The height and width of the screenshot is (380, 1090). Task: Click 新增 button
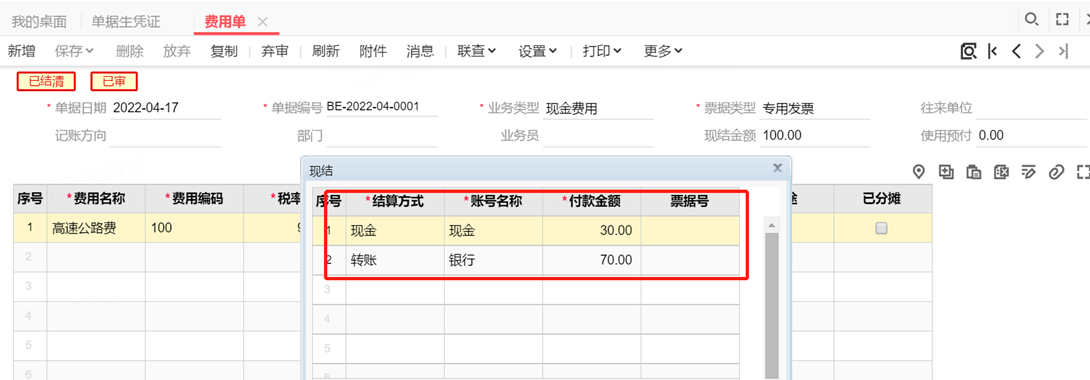(x=22, y=51)
